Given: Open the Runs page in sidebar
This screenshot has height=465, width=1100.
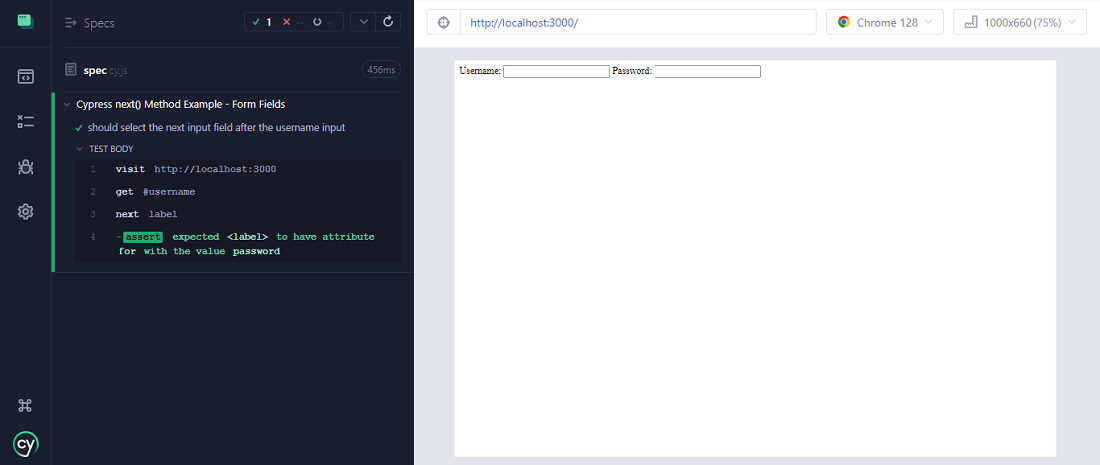Looking at the screenshot, I should click(25, 121).
